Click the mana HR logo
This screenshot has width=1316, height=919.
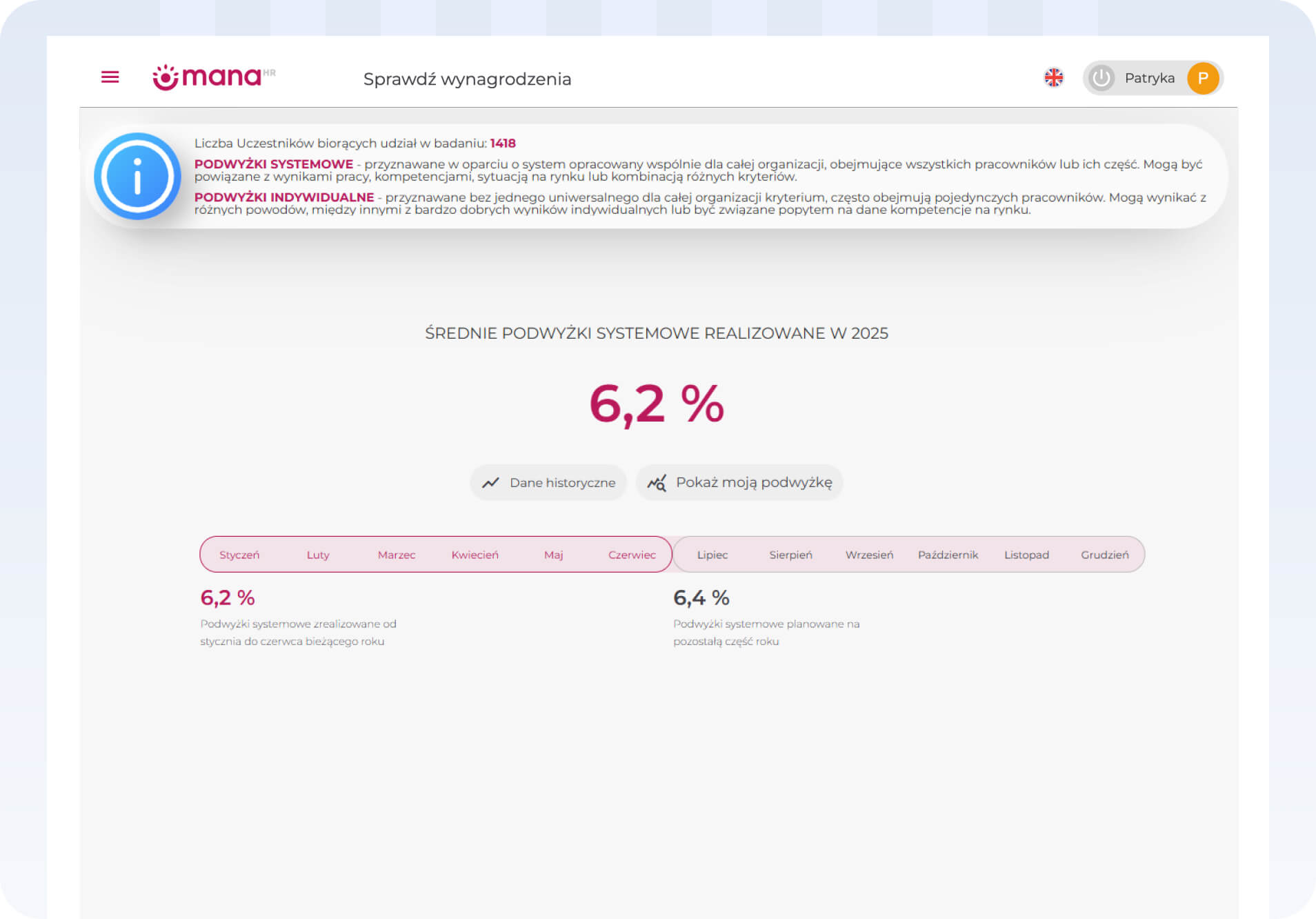213,77
